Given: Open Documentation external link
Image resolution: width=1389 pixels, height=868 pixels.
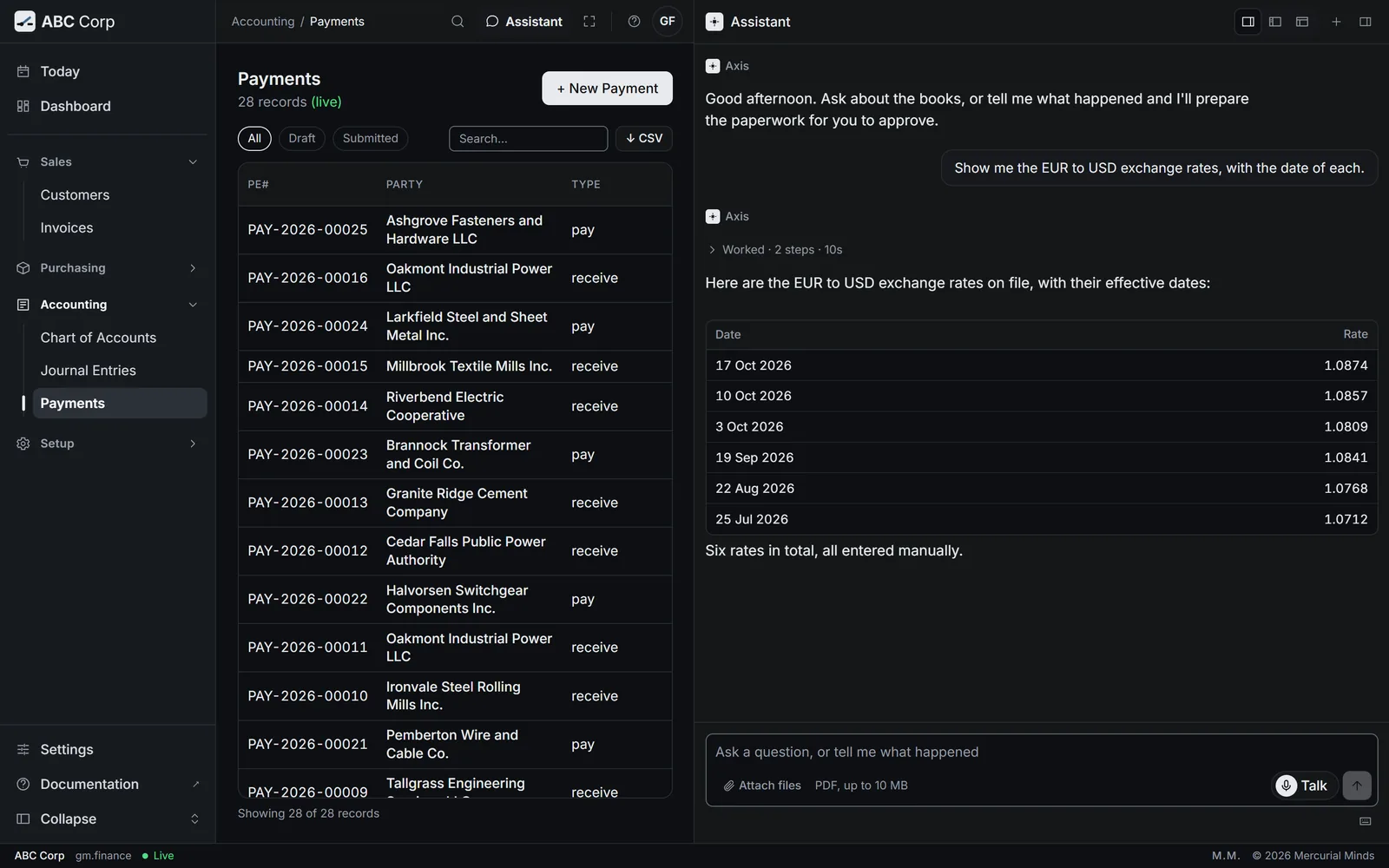Looking at the screenshot, I should (108, 784).
